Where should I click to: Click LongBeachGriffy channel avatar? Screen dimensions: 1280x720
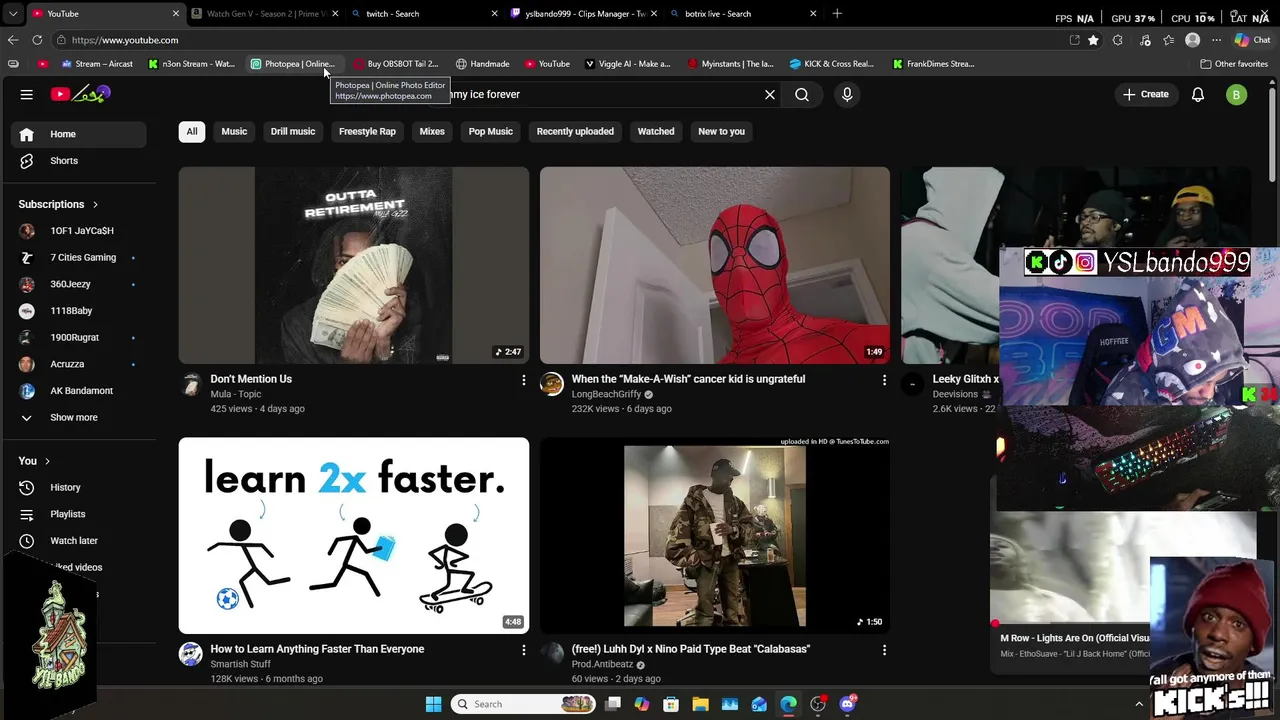tap(552, 385)
